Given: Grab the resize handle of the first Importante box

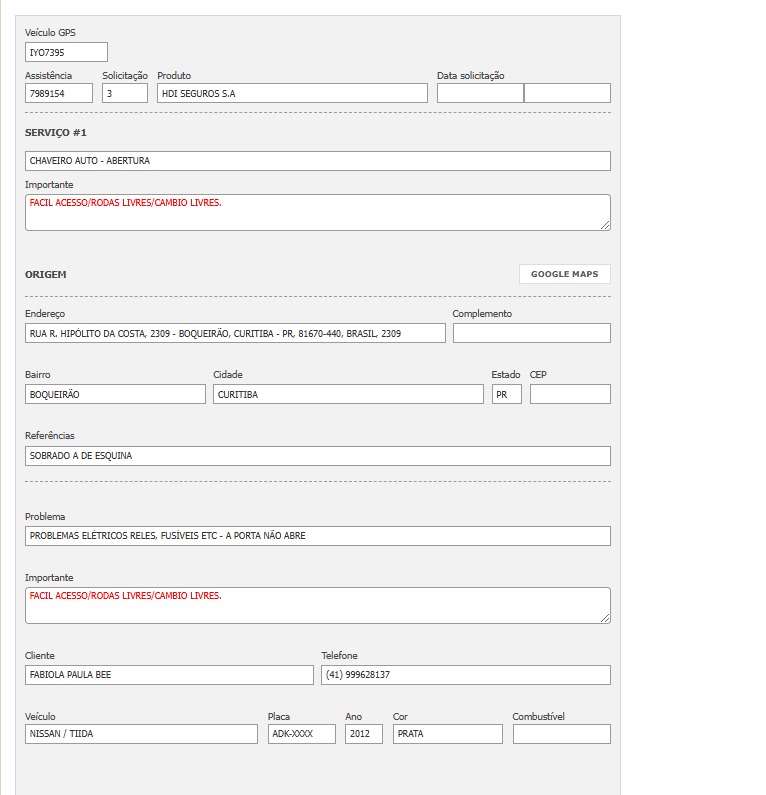Looking at the screenshot, I should (605, 225).
